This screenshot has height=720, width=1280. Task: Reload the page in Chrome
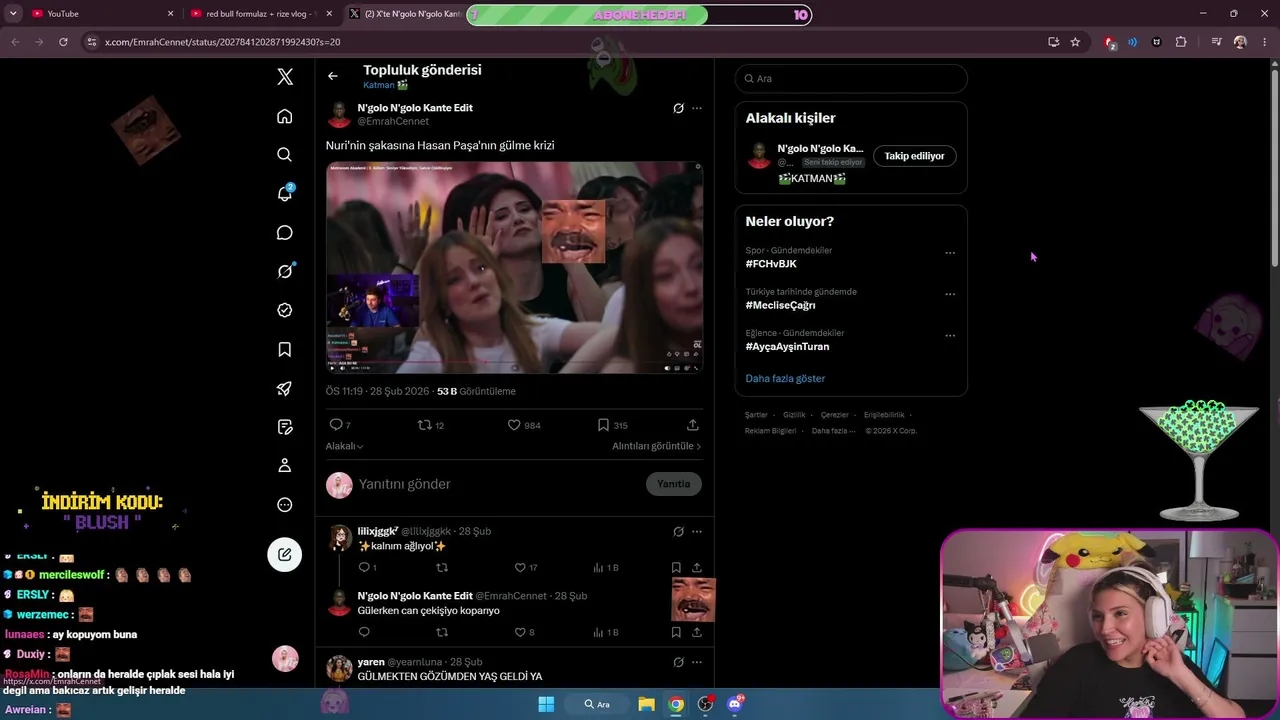[x=63, y=42]
